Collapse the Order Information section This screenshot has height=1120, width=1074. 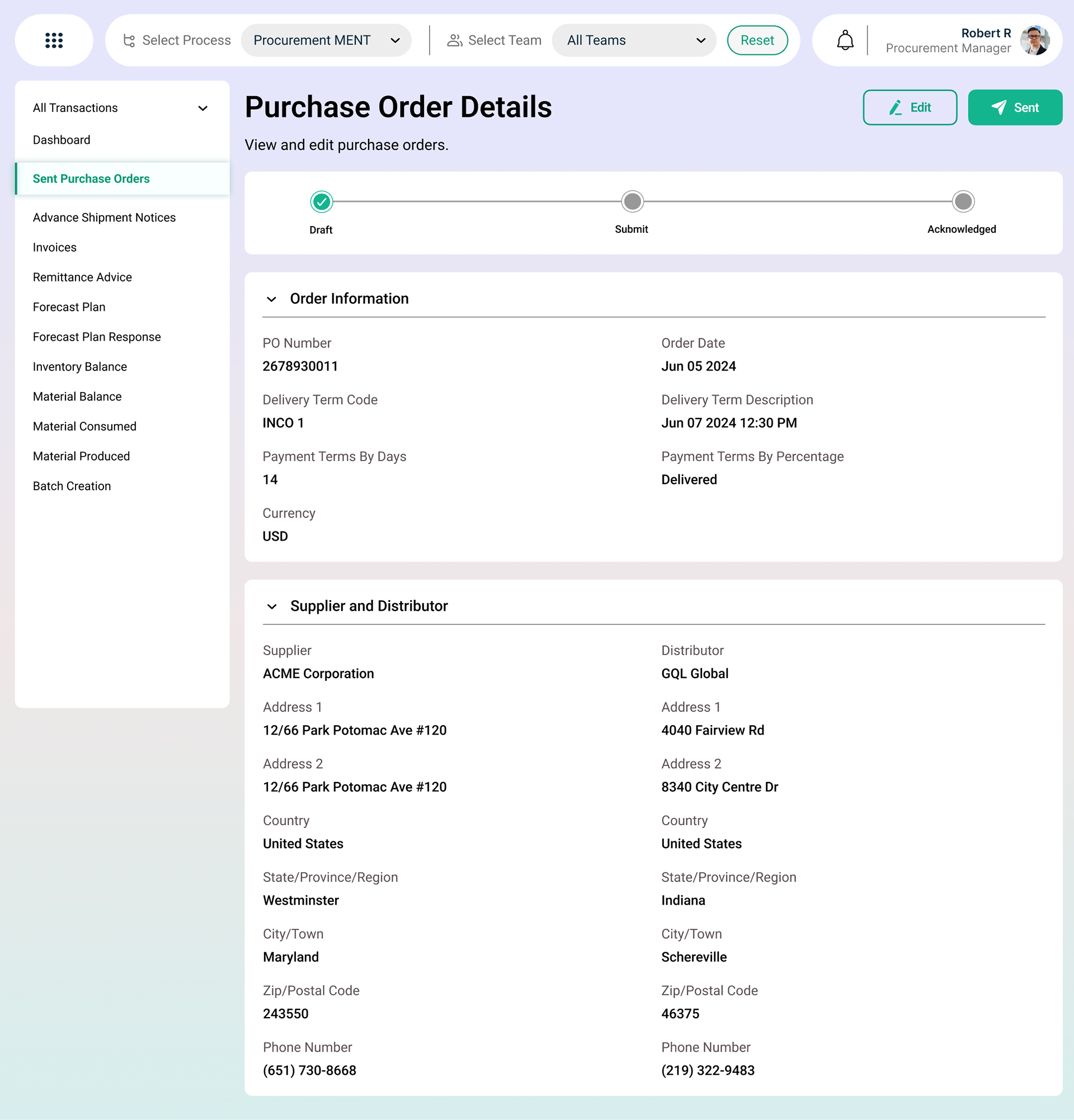pyautogui.click(x=272, y=299)
